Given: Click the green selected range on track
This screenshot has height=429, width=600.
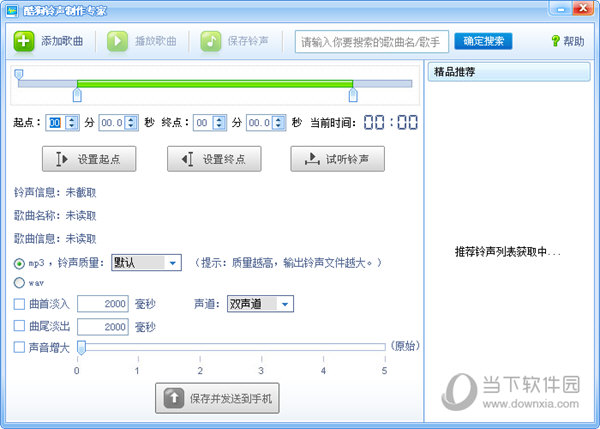Looking at the screenshot, I should (x=215, y=84).
